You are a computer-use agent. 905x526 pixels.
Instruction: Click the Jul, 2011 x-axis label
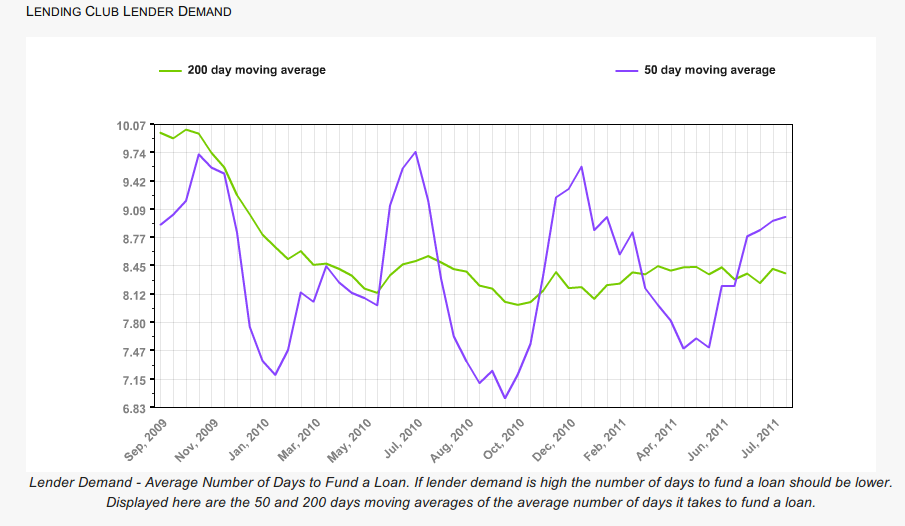click(760, 439)
